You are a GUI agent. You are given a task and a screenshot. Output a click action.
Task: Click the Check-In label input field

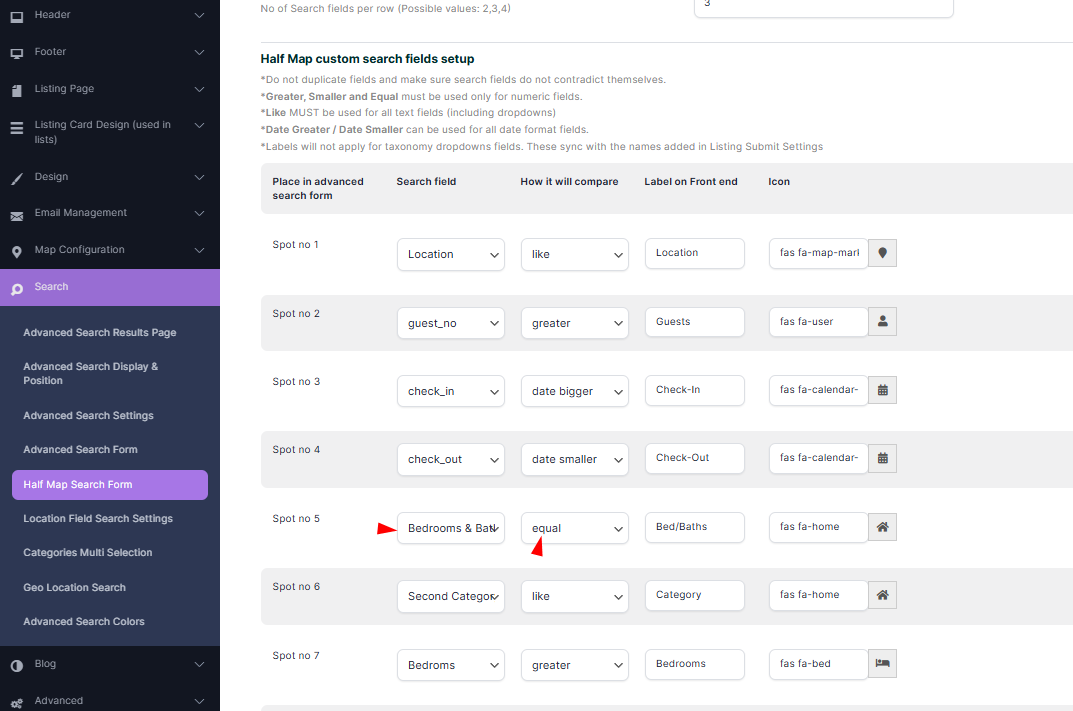click(694, 390)
